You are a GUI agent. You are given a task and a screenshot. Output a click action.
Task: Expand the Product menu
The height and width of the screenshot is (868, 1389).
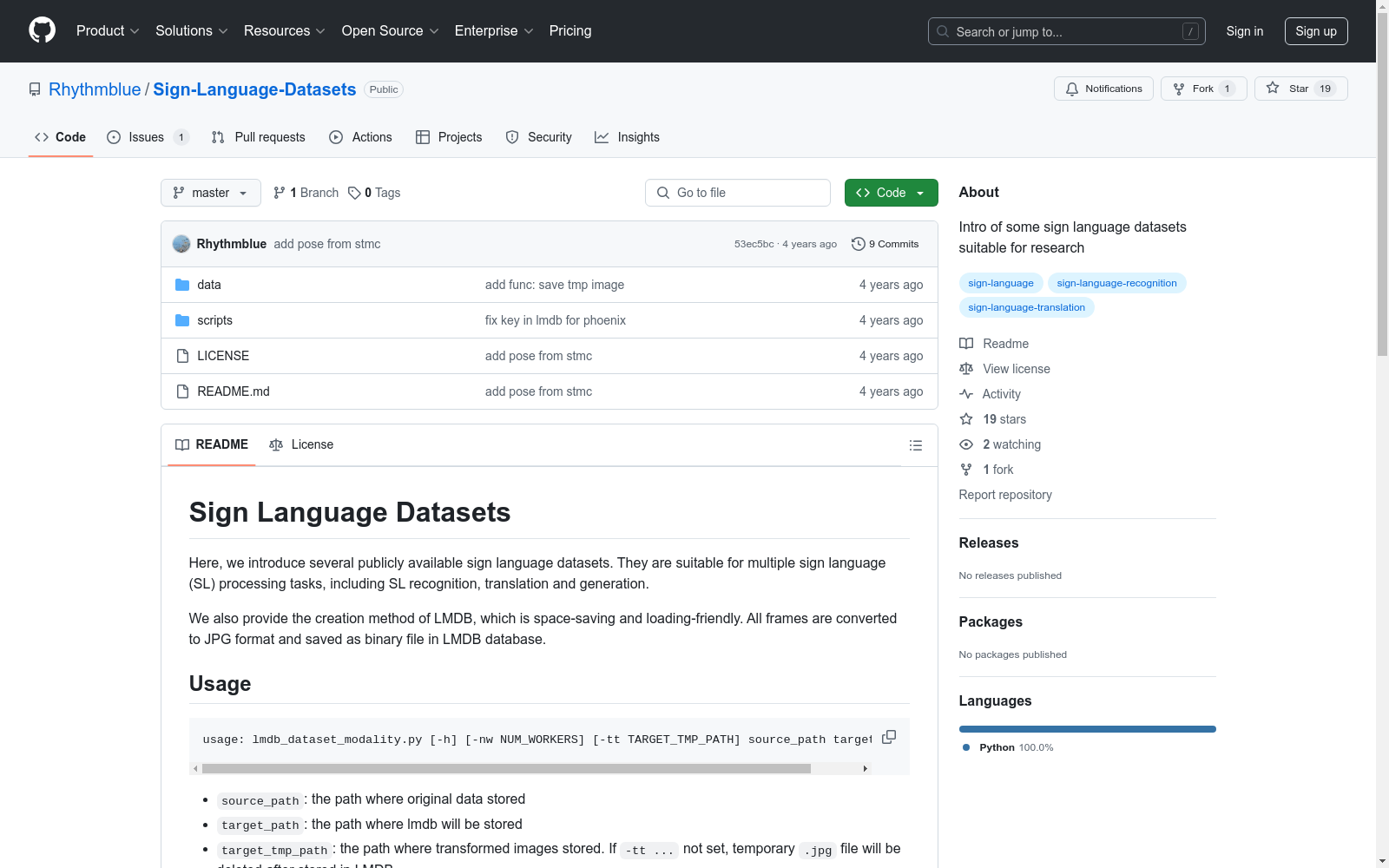click(x=108, y=30)
